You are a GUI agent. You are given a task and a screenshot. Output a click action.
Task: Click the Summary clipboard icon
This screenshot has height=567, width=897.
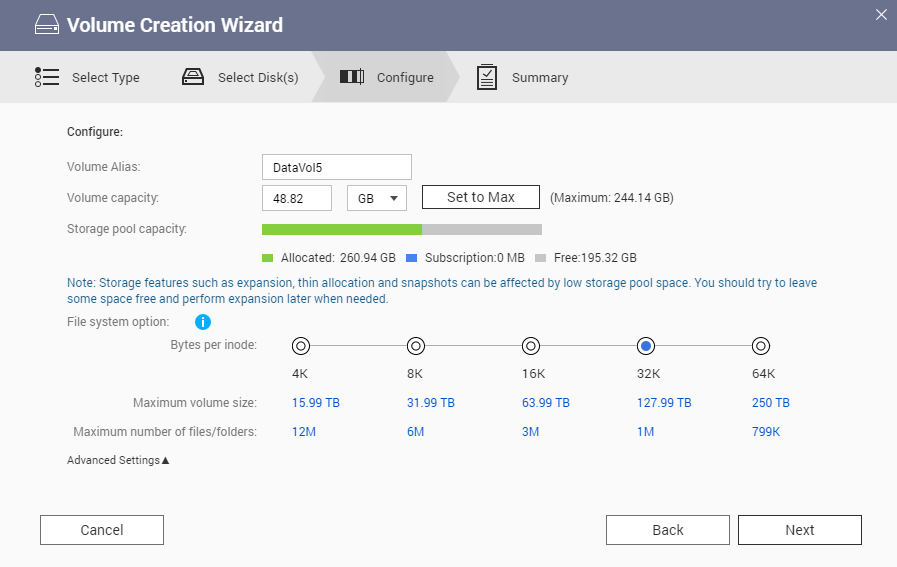pos(487,77)
